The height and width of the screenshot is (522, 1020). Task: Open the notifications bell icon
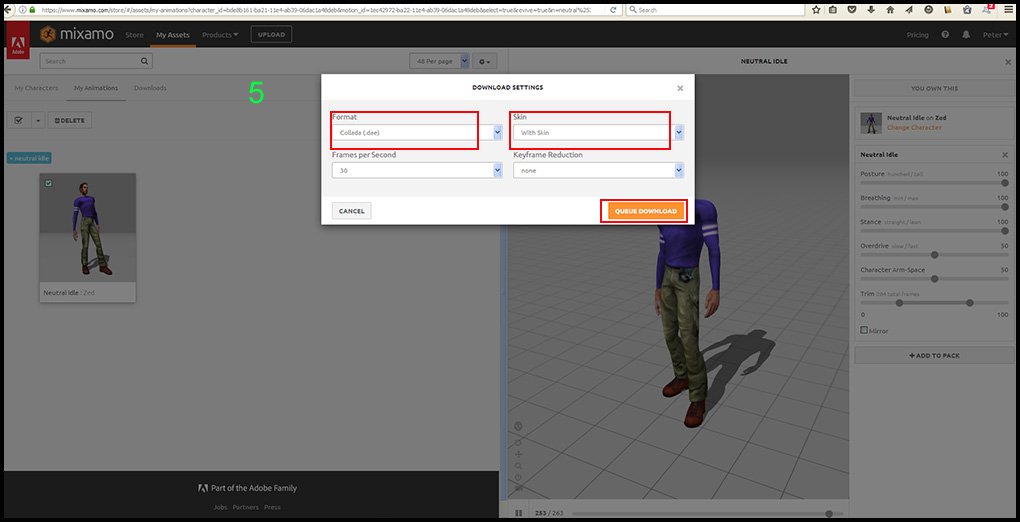point(966,35)
